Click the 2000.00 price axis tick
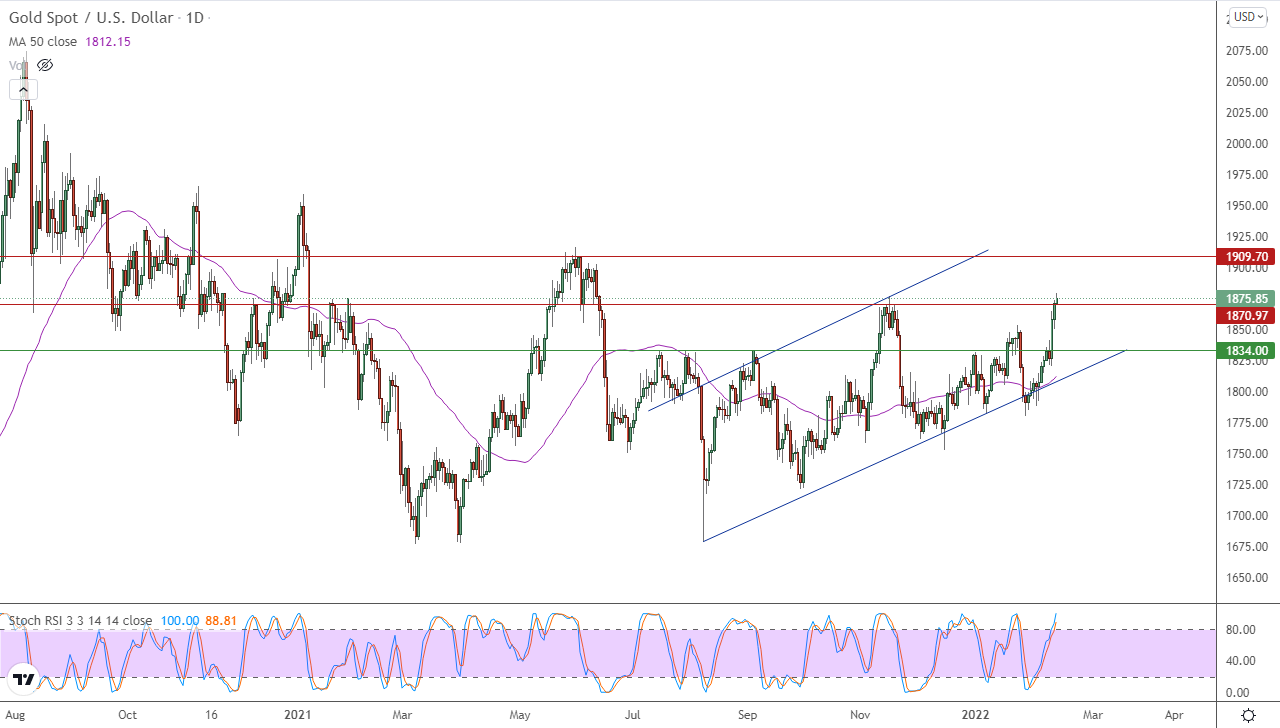 coord(1246,144)
